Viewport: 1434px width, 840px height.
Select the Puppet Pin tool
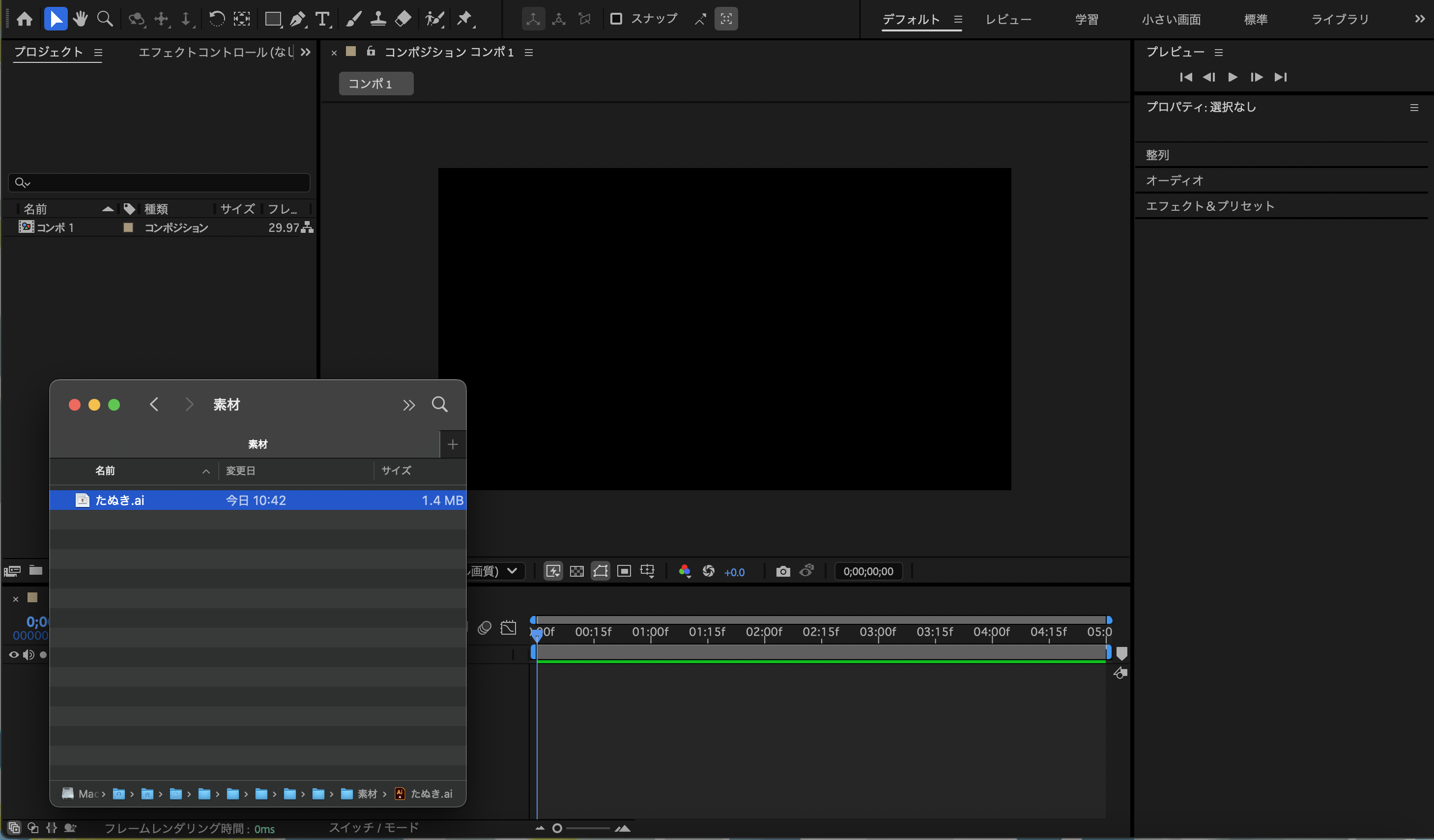pyautogui.click(x=465, y=19)
